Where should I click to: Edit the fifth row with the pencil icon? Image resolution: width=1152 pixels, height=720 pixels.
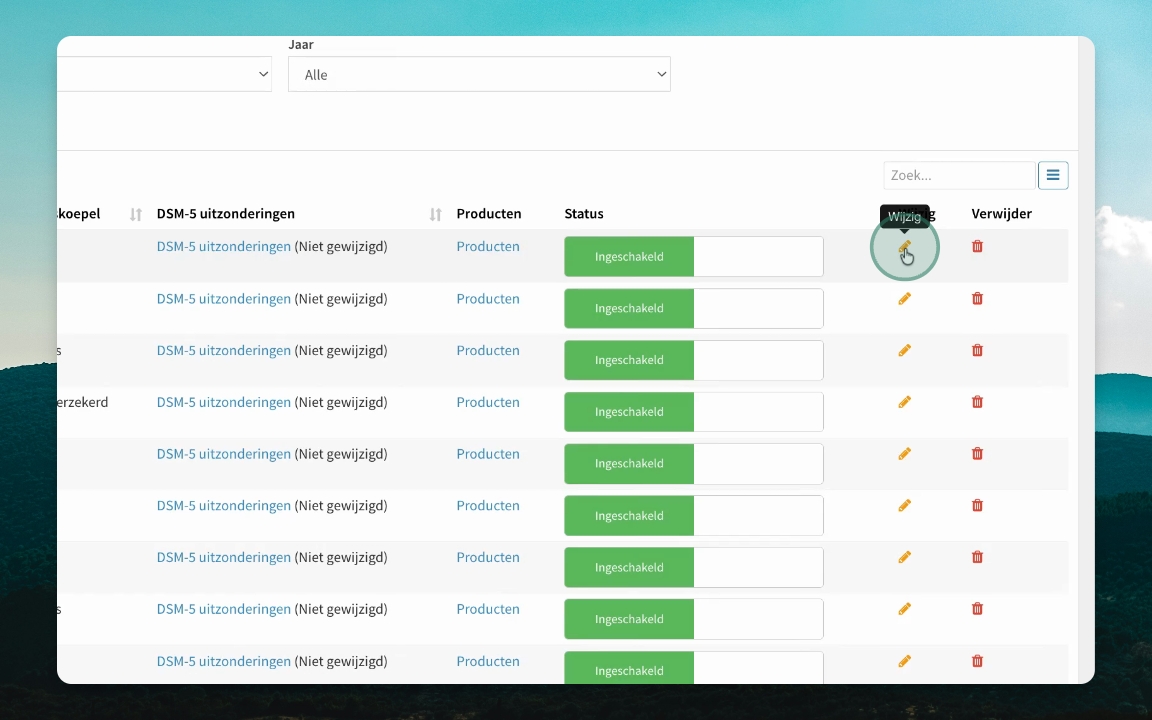point(904,454)
